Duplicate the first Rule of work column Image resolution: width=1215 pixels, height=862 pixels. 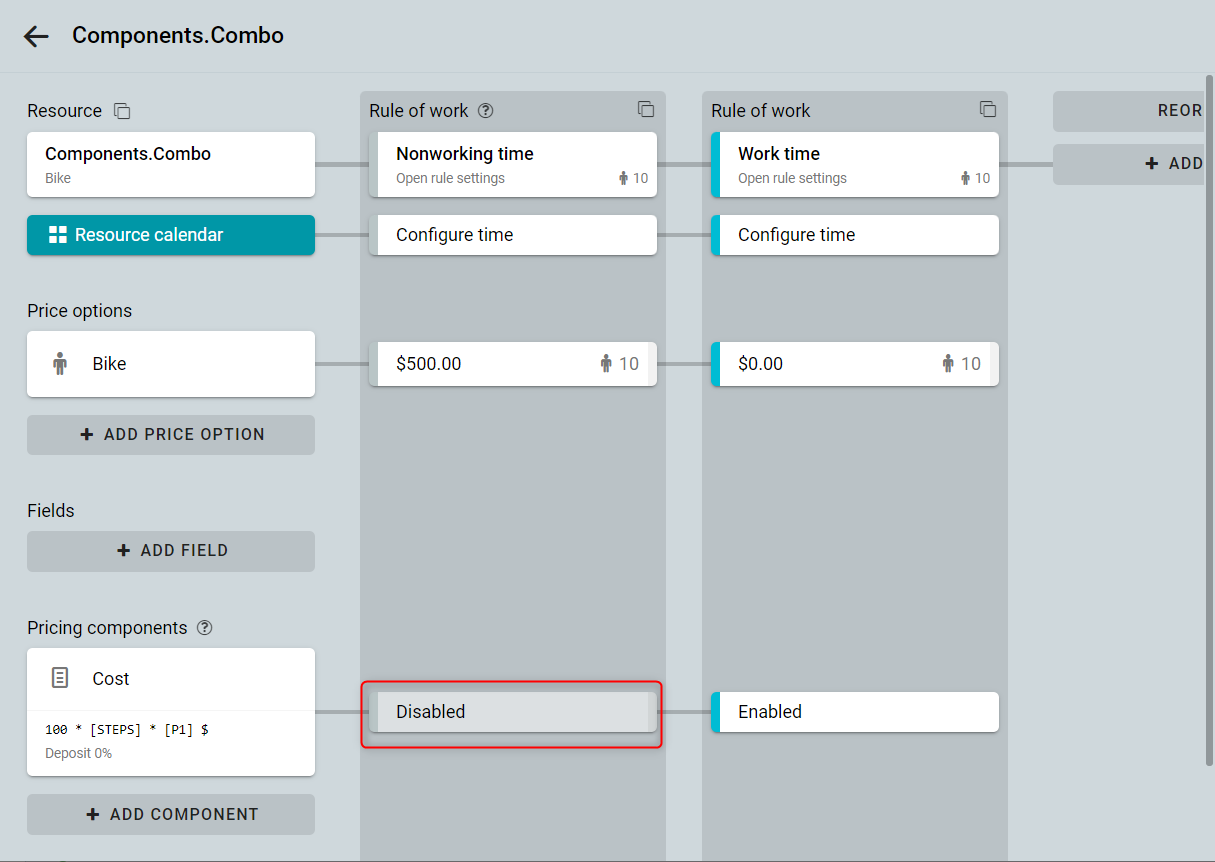pos(646,109)
